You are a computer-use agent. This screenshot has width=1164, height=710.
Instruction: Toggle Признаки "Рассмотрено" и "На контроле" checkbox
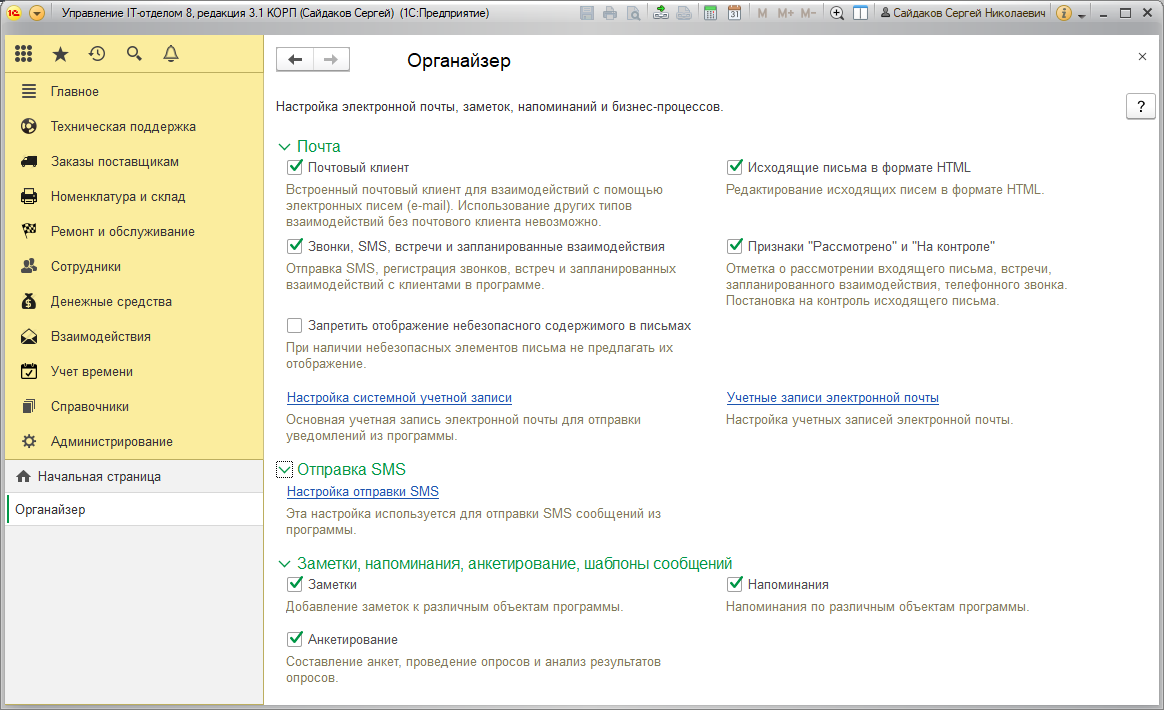pyautogui.click(x=735, y=246)
